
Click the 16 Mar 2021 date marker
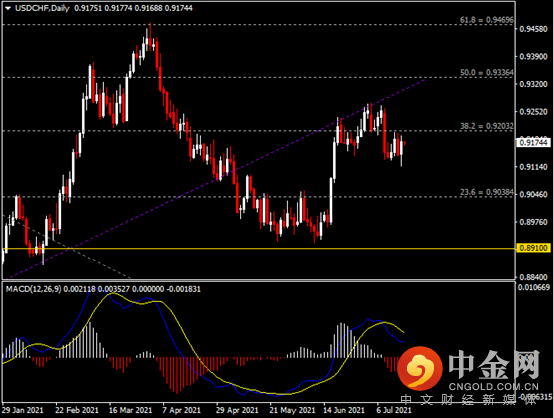pos(130,410)
